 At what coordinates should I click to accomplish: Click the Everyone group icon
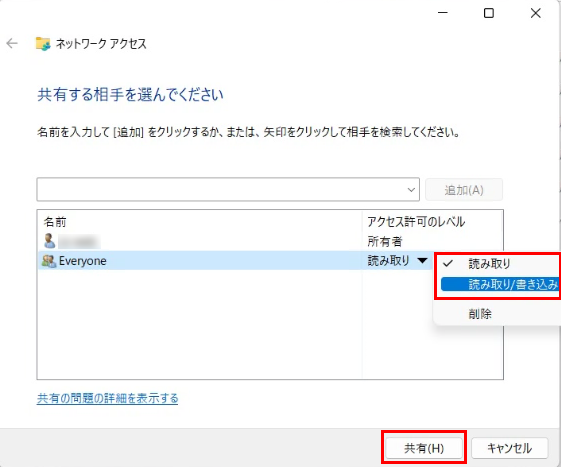click(x=49, y=261)
